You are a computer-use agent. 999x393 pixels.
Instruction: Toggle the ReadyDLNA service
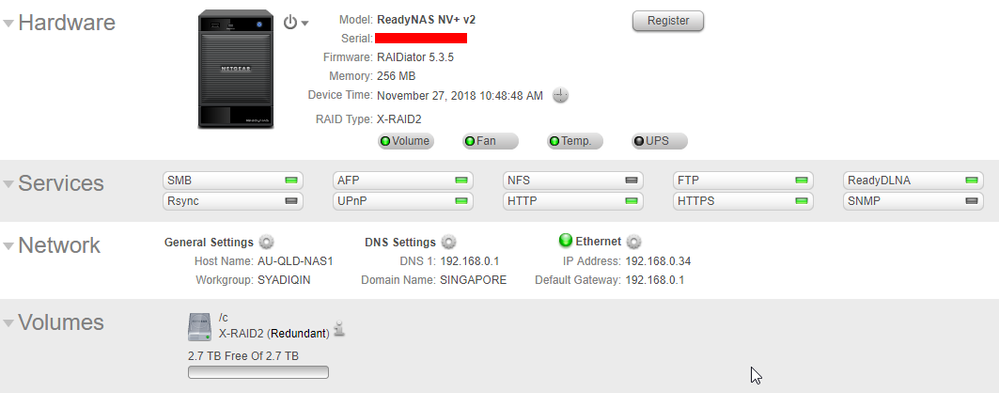click(x=914, y=180)
